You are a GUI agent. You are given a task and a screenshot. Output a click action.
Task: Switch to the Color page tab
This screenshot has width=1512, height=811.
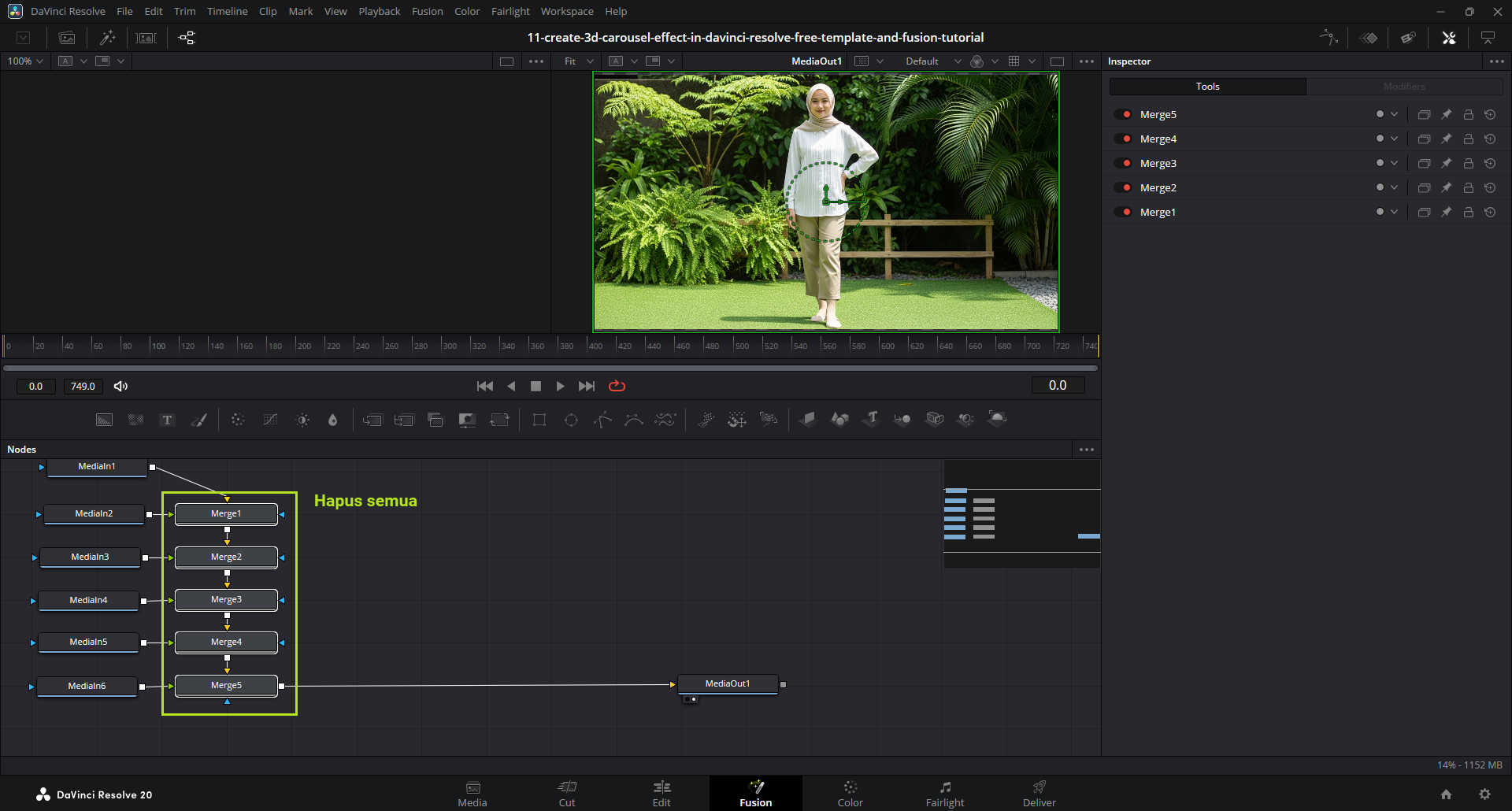[850, 793]
